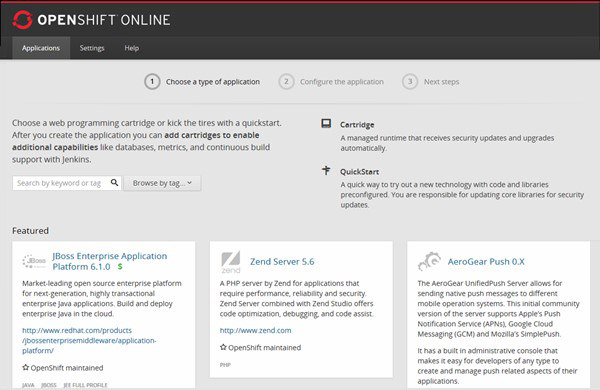Click the QuickStart heading

(359, 172)
